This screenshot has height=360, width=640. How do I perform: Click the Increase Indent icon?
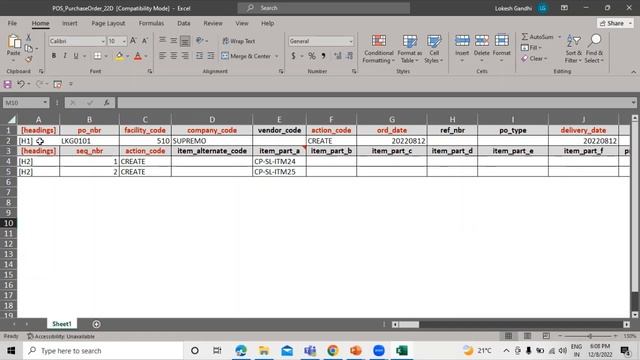[x=211, y=56]
